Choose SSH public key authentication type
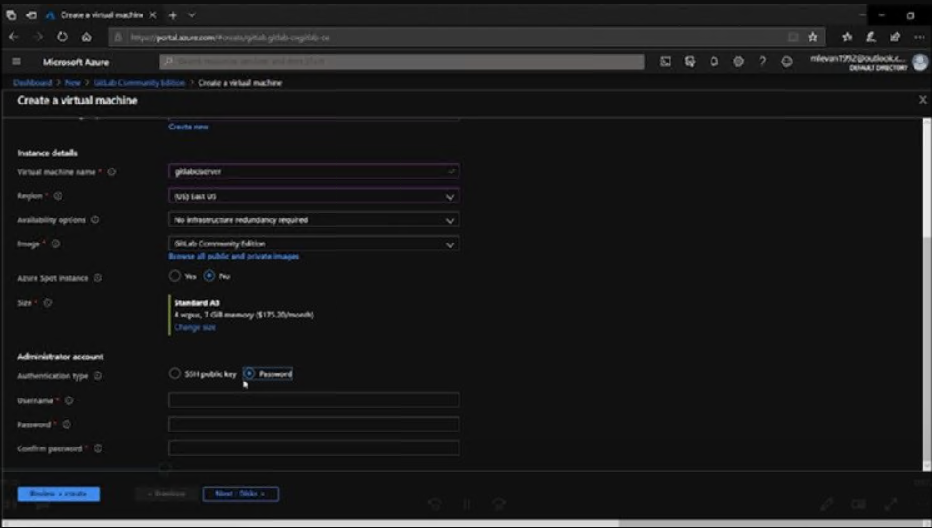Image resolution: width=932 pixels, height=528 pixels. point(174,373)
